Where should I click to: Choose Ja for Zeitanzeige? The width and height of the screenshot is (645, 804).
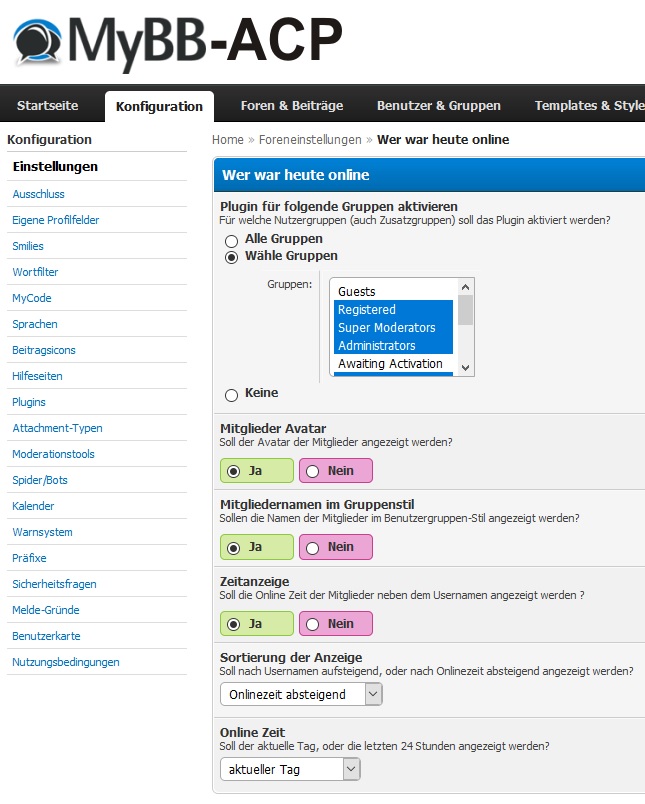[x=234, y=624]
